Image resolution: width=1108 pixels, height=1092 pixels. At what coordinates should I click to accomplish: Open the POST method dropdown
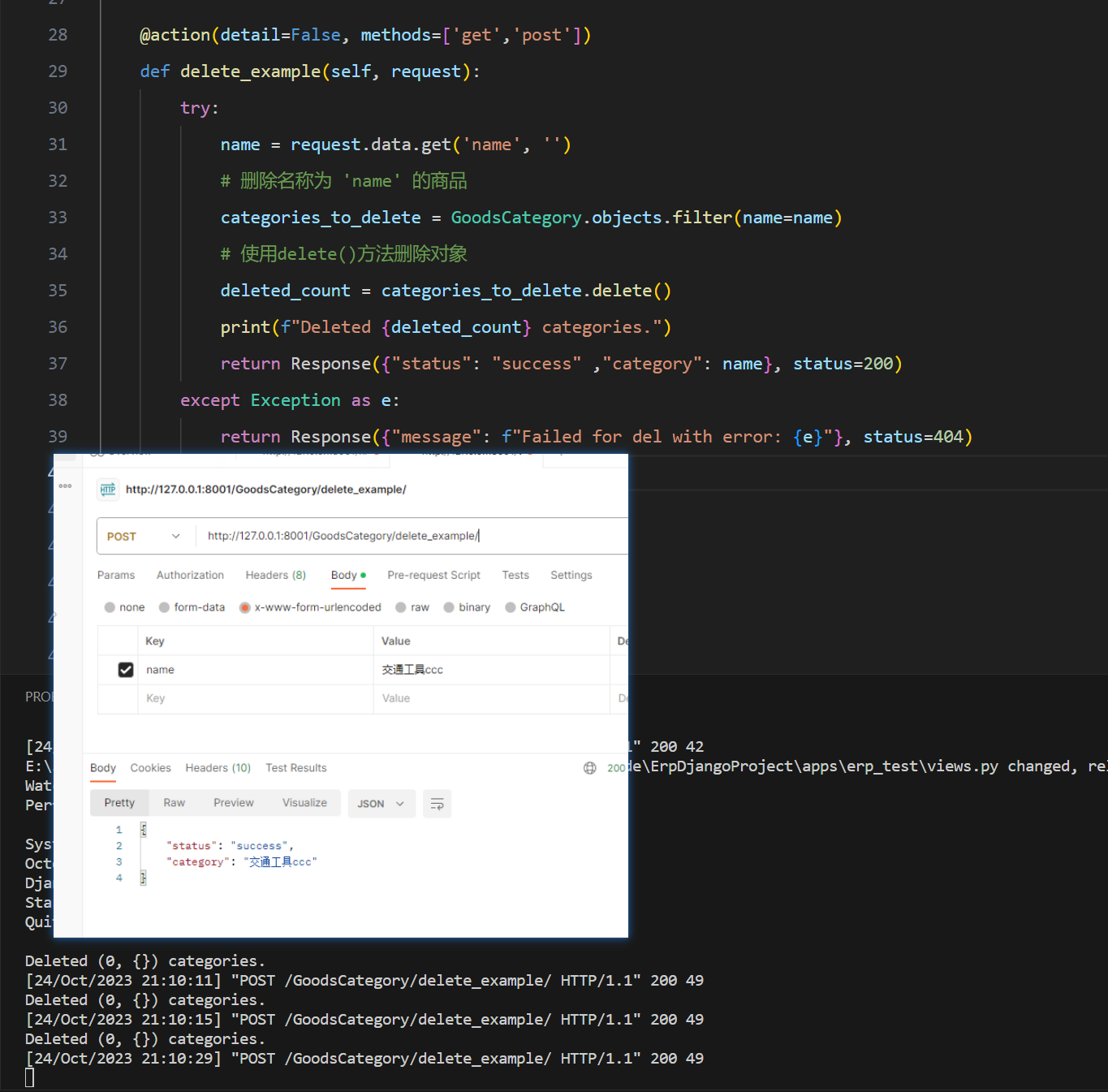tap(144, 537)
